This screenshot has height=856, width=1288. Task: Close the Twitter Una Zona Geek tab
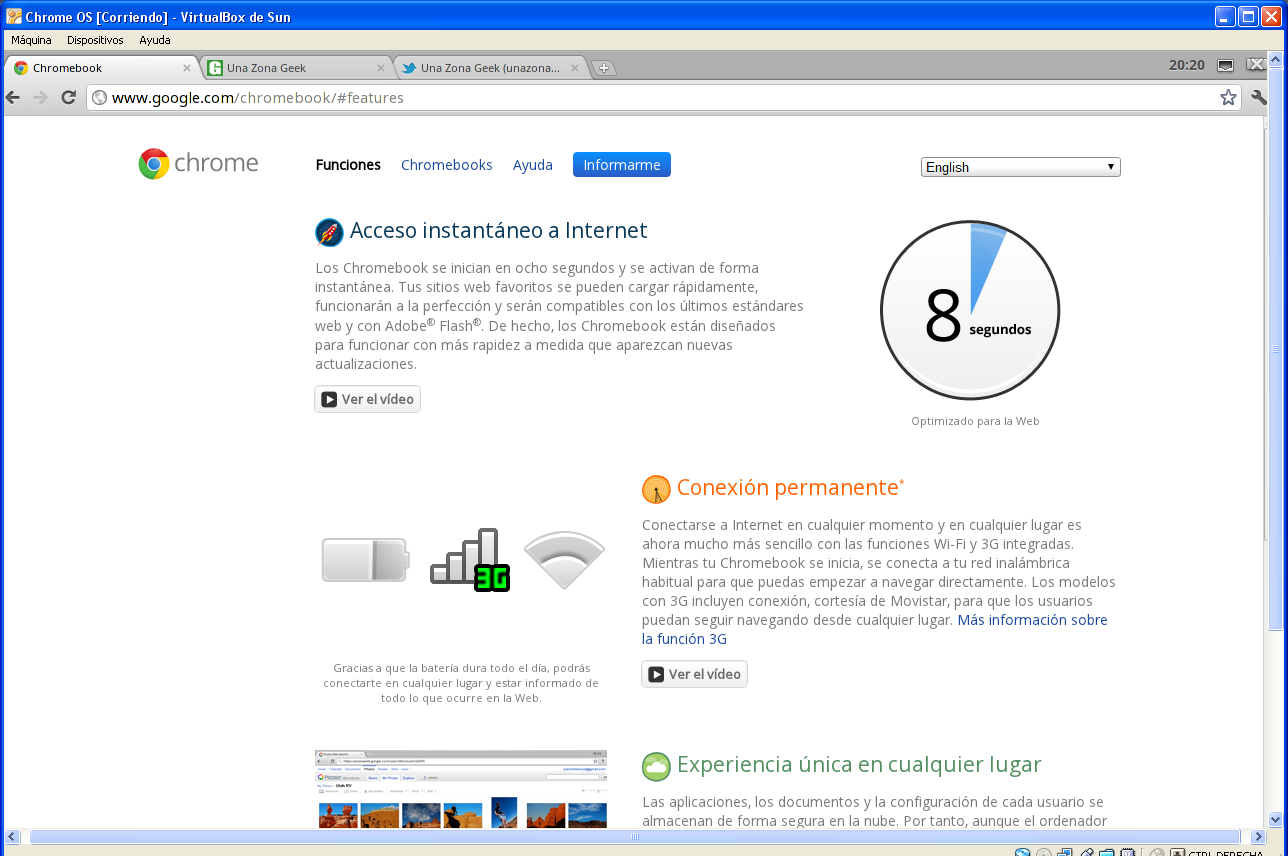point(574,68)
